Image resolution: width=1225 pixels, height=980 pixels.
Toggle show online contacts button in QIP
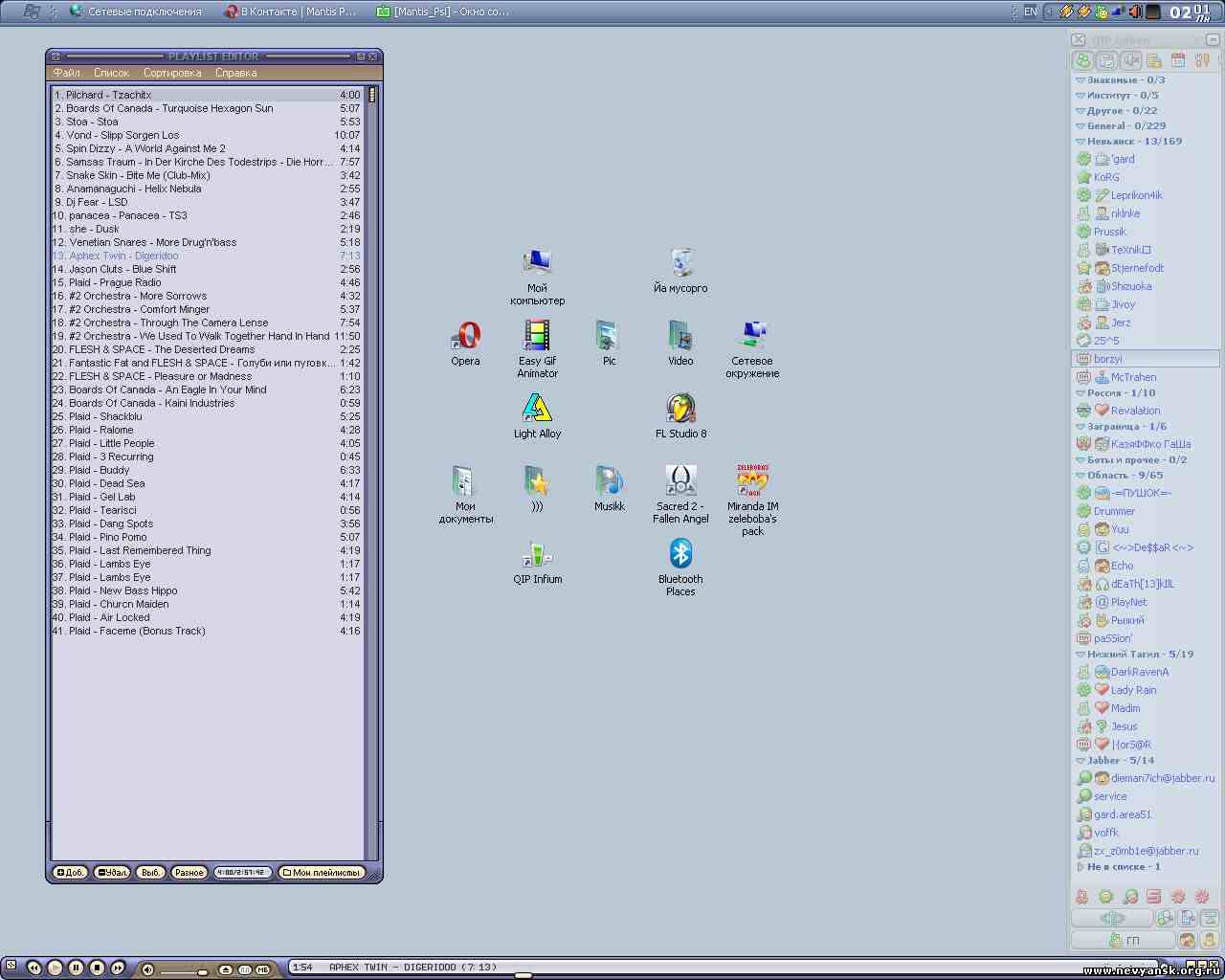1083,60
